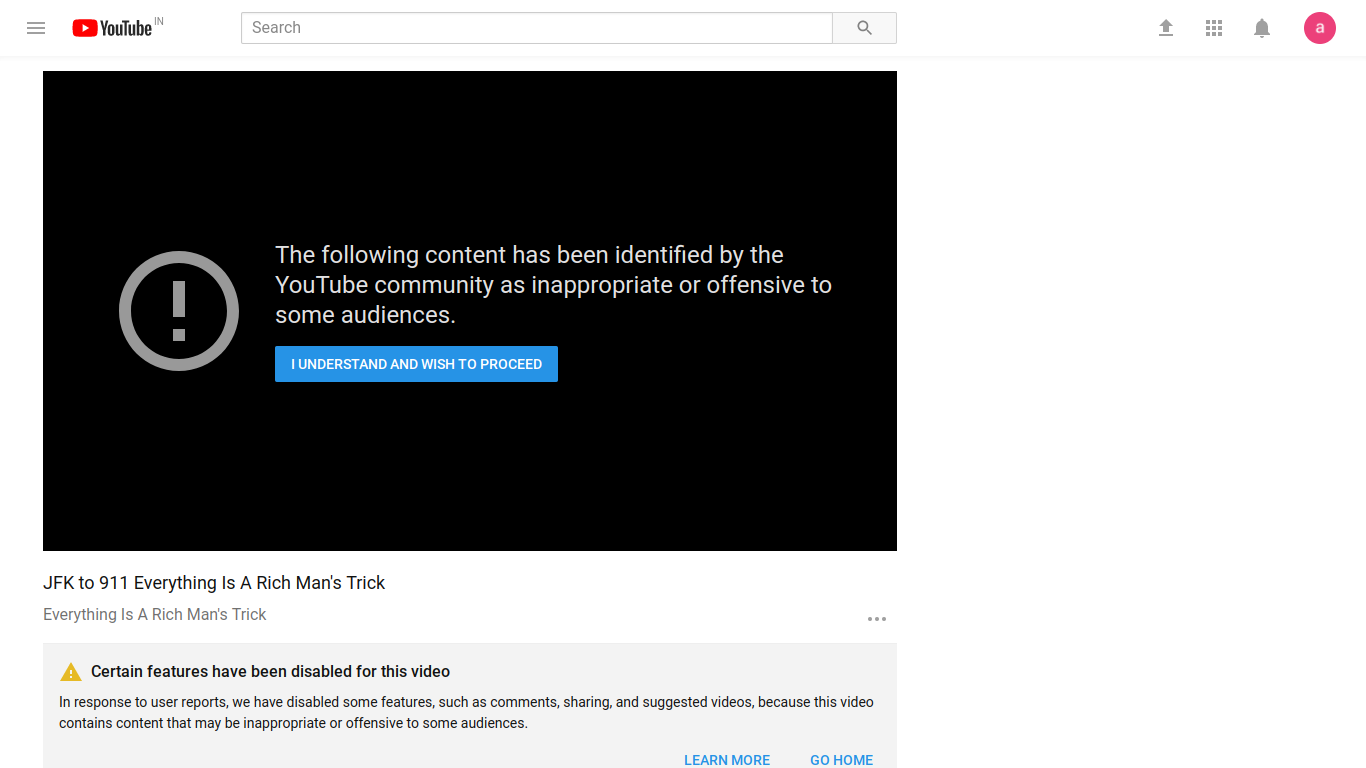Select video title JFK to 911 text

click(x=214, y=583)
